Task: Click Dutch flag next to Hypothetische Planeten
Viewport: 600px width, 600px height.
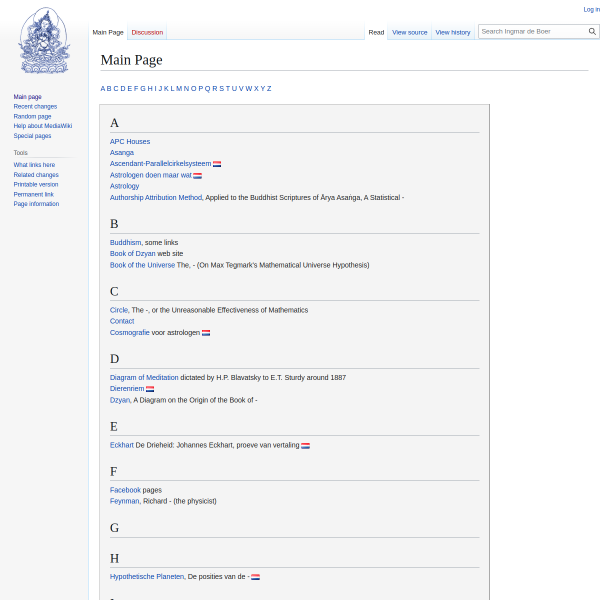Action: coord(256,577)
